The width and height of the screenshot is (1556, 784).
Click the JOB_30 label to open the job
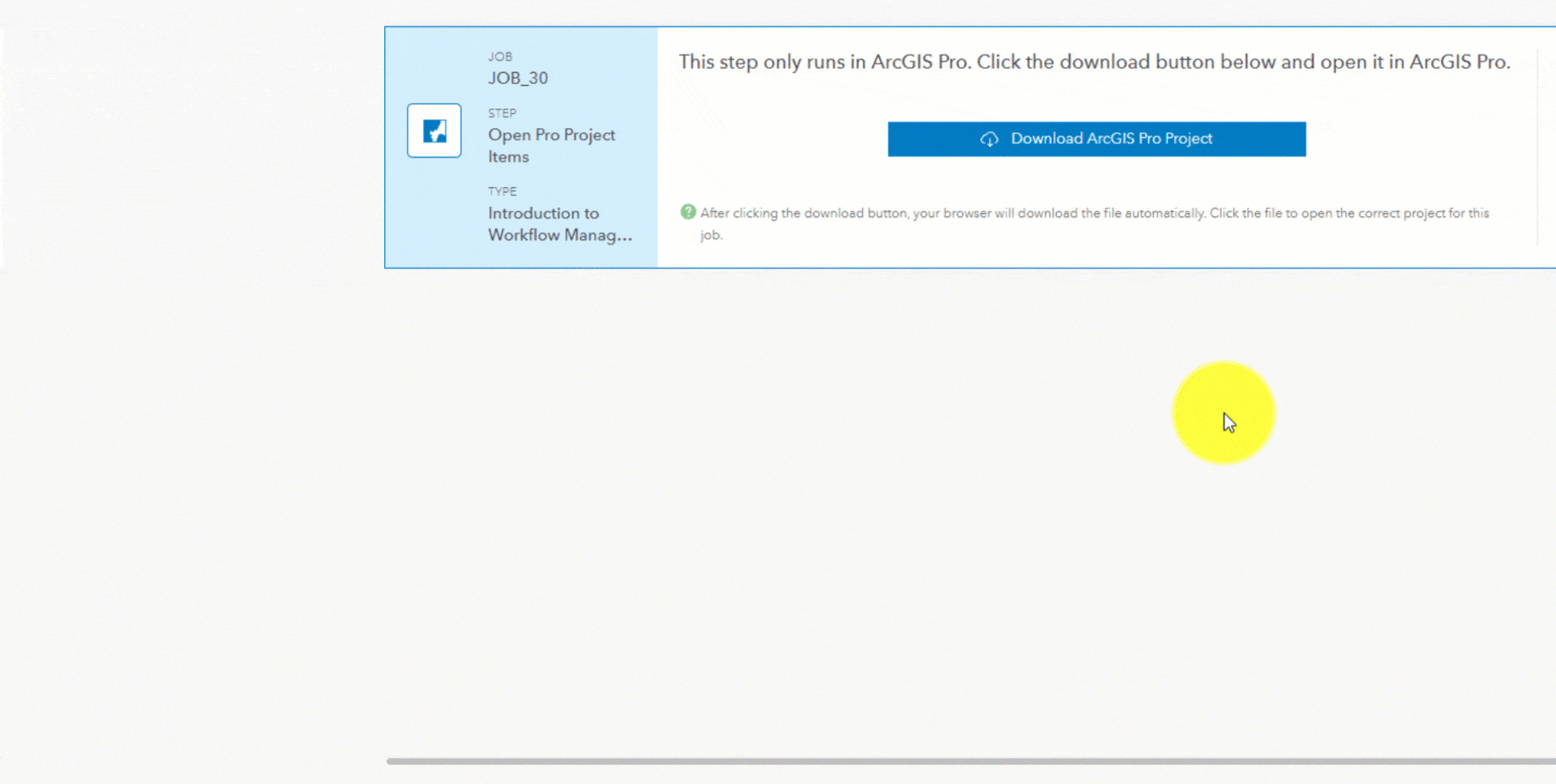517,78
